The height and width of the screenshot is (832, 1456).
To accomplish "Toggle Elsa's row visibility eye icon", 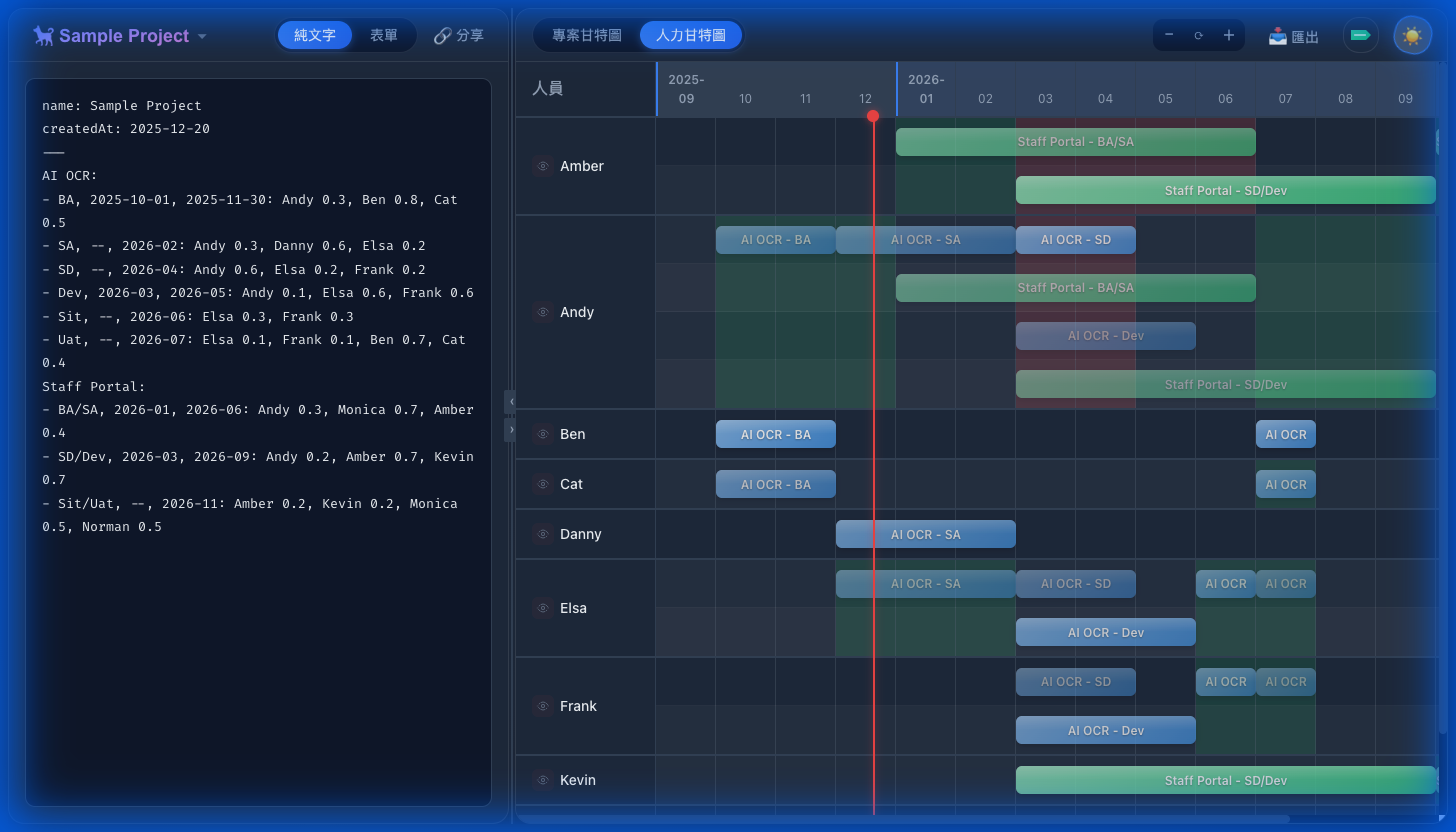I will [543, 608].
